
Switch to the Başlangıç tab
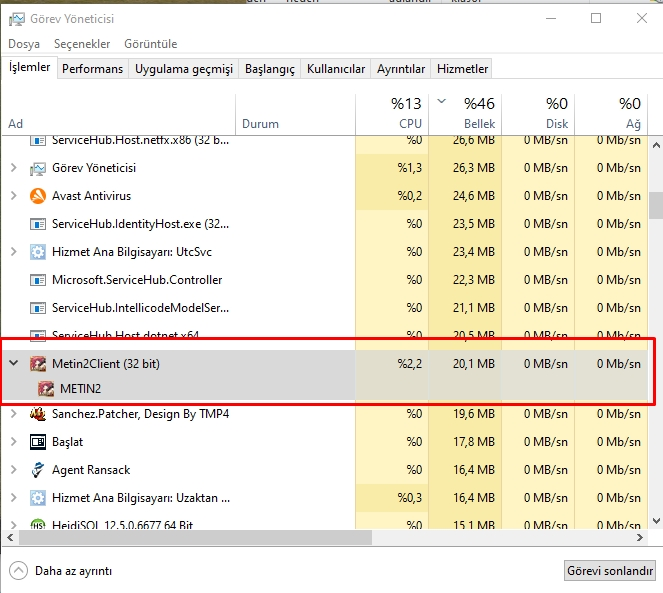[x=270, y=69]
